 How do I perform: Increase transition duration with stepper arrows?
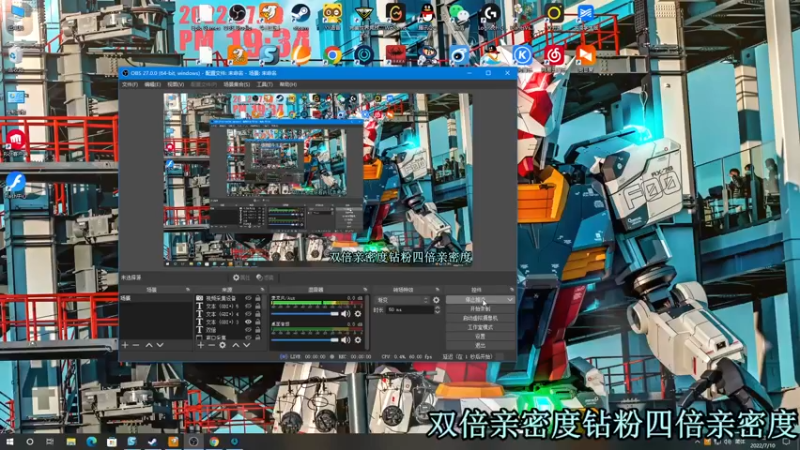click(x=437, y=308)
